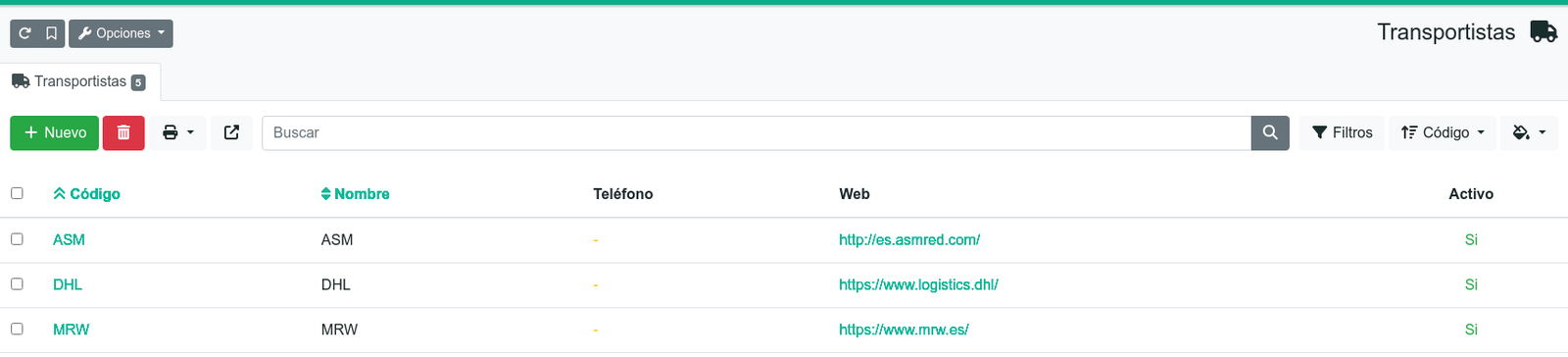Sort by the Nombre column header

click(x=355, y=194)
